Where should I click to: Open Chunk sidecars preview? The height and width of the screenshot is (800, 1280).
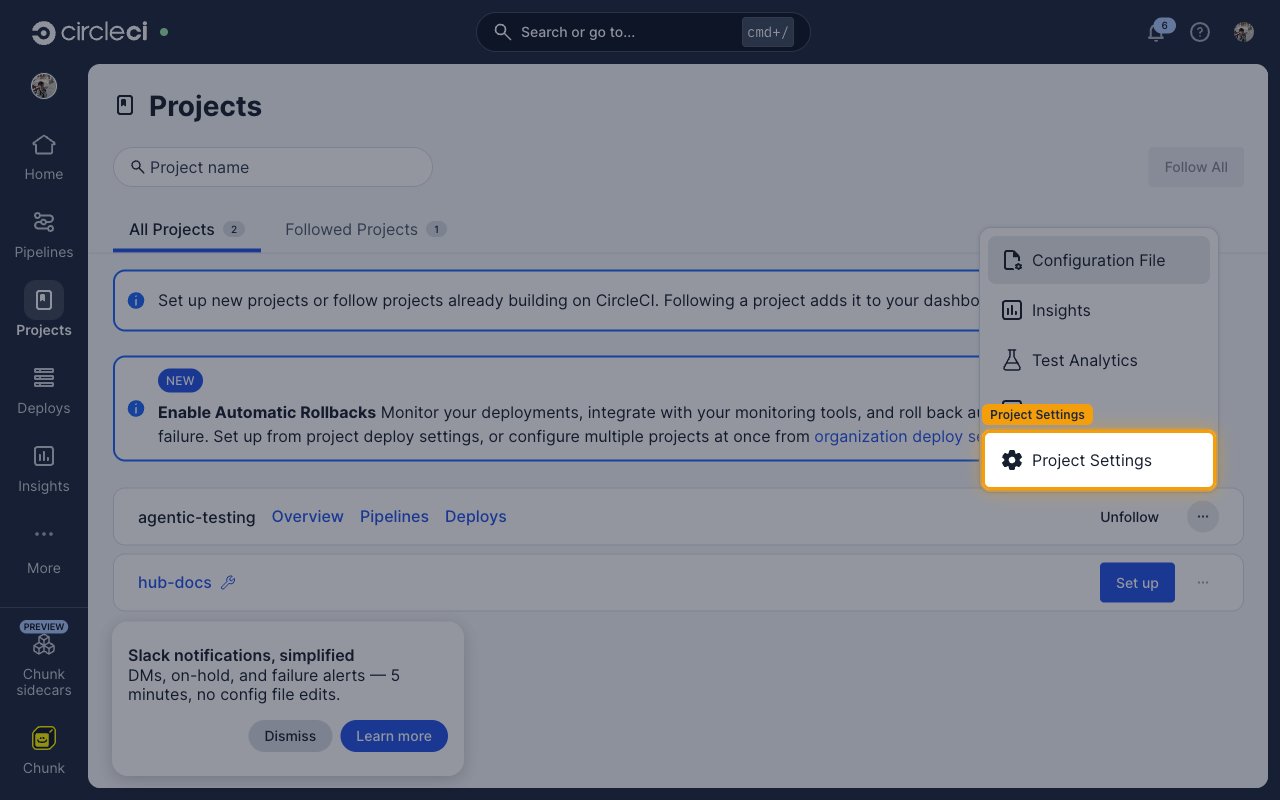click(44, 659)
